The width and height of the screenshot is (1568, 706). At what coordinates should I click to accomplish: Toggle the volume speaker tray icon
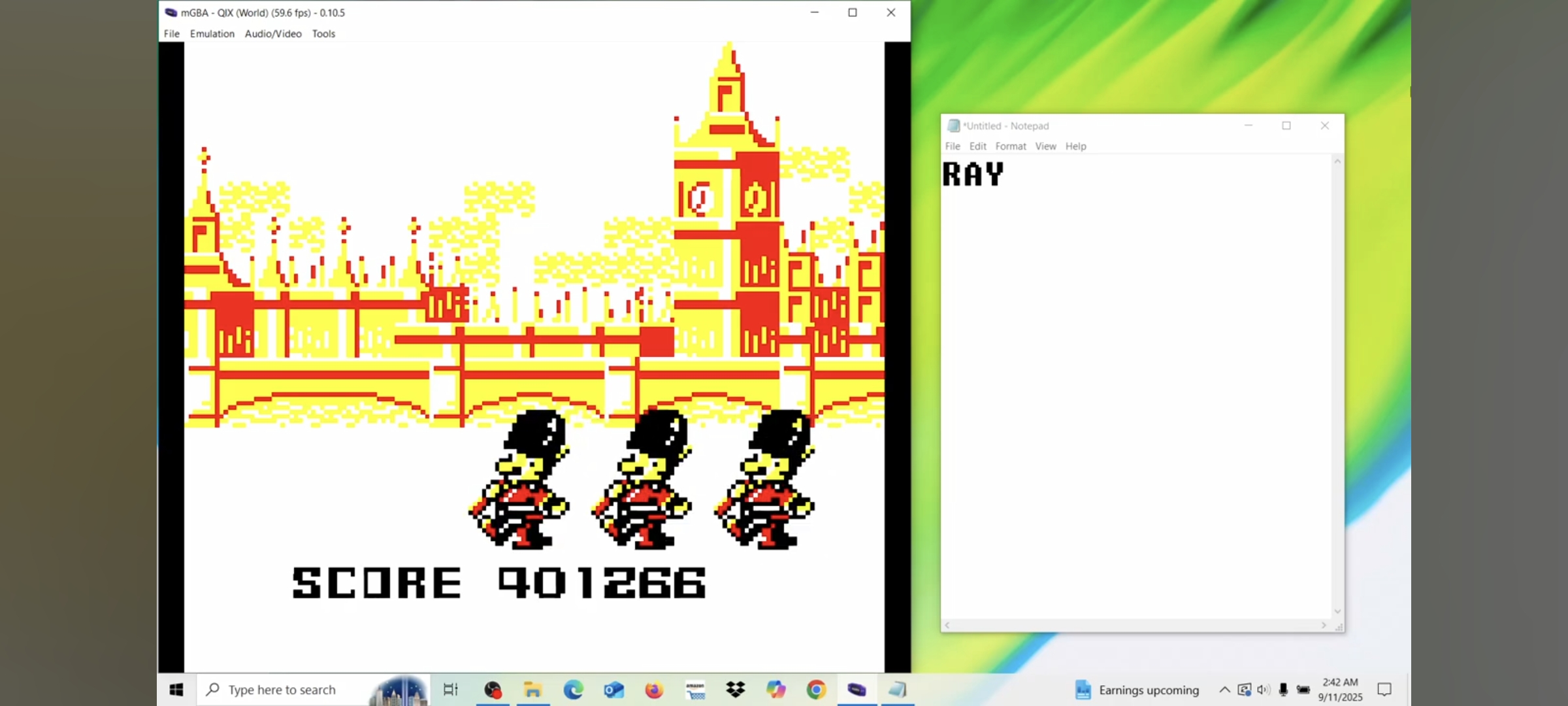(1263, 690)
